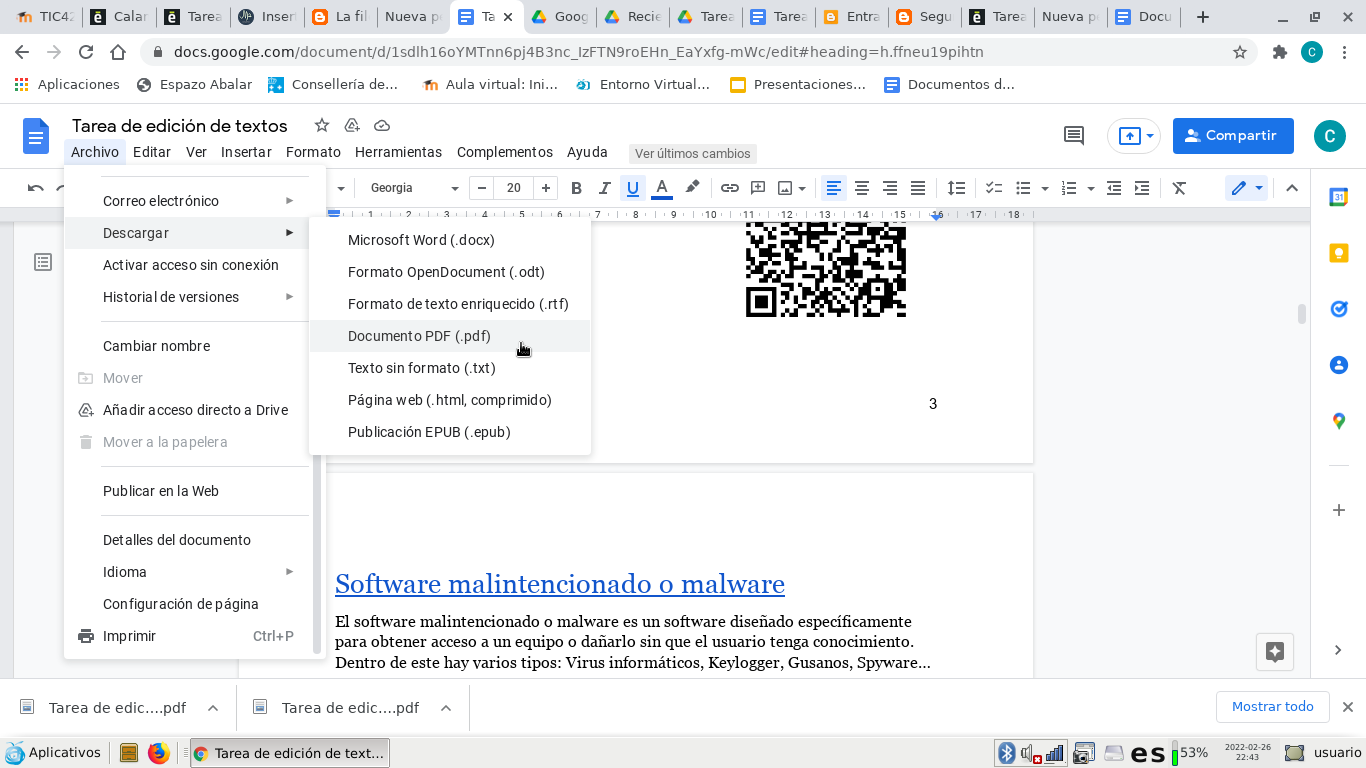Screen dimensions: 1366x768
Task: Edit the font size field showing 20
Action: [x=513, y=188]
